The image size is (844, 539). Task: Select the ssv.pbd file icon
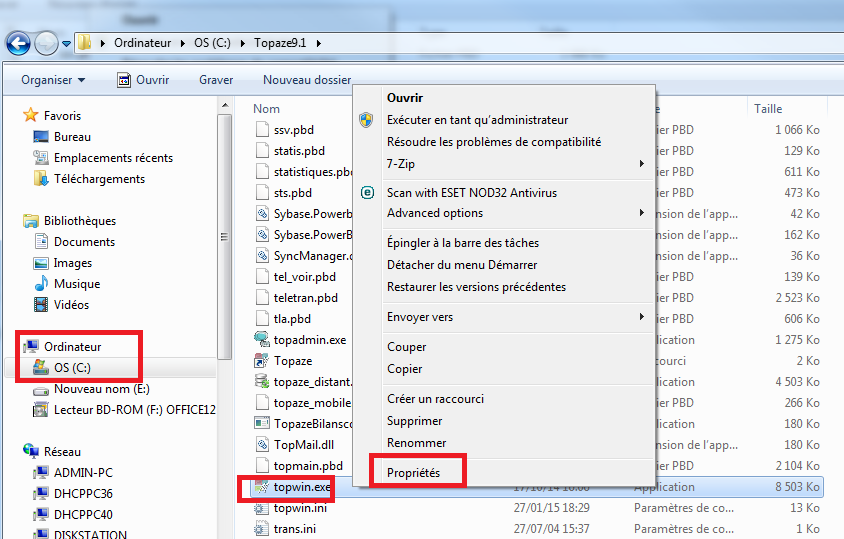262,129
